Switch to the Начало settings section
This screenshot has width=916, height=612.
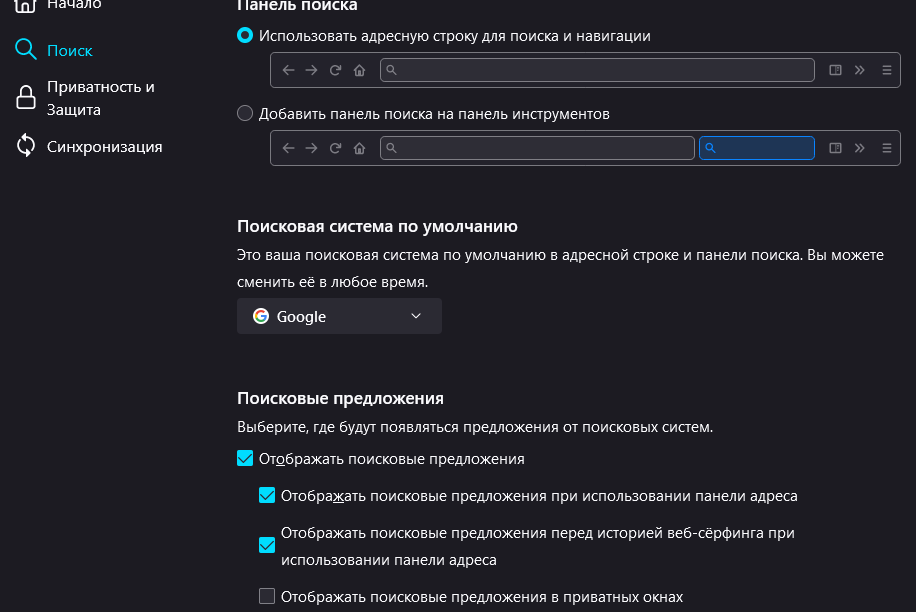coord(74,6)
